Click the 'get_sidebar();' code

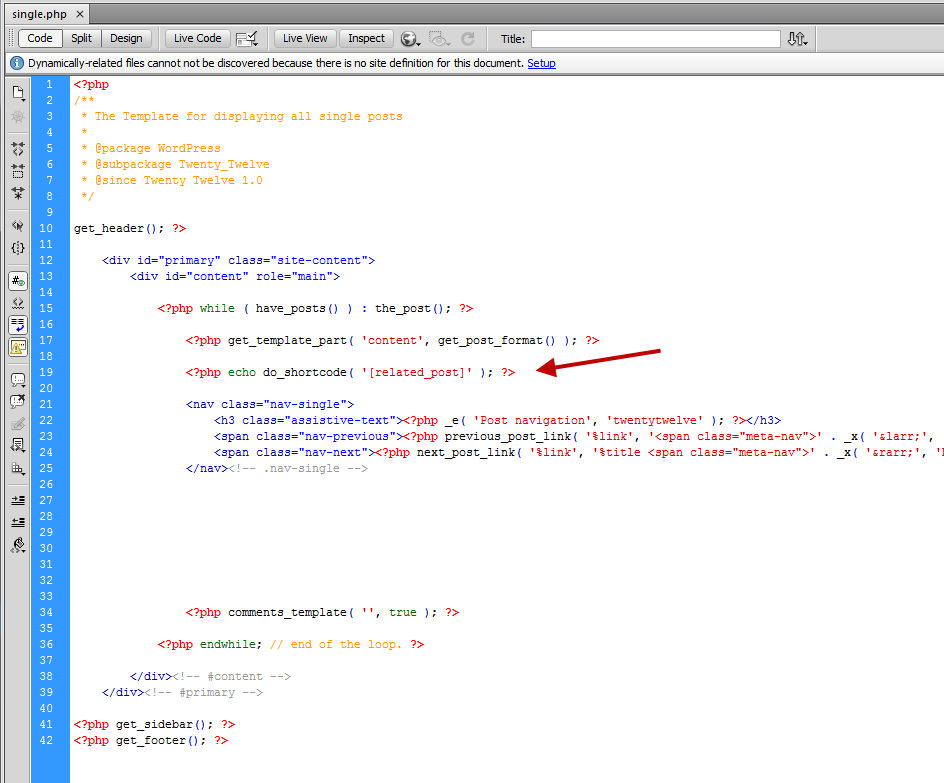164,724
